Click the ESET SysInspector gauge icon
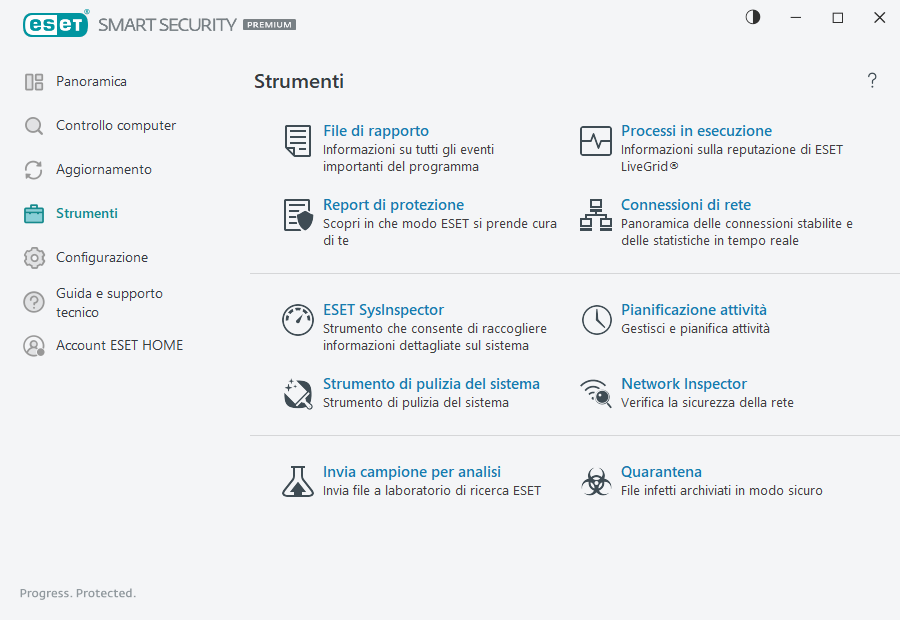 pyautogui.click(x=297, y=320)
